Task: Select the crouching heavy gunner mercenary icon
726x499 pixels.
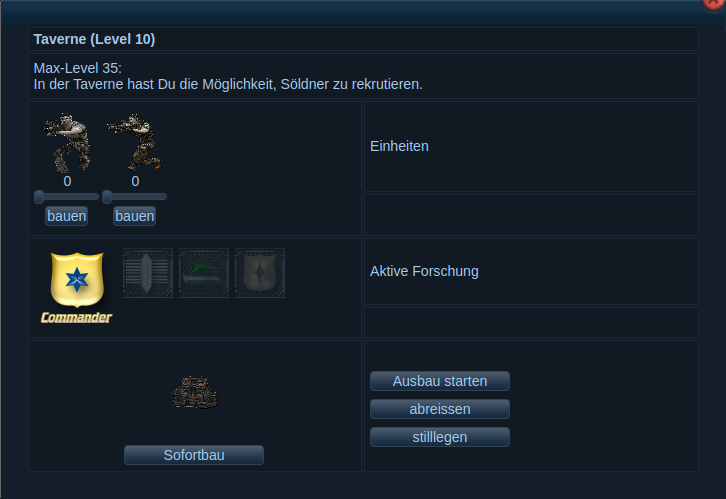Action: click(x=67, y=142)
